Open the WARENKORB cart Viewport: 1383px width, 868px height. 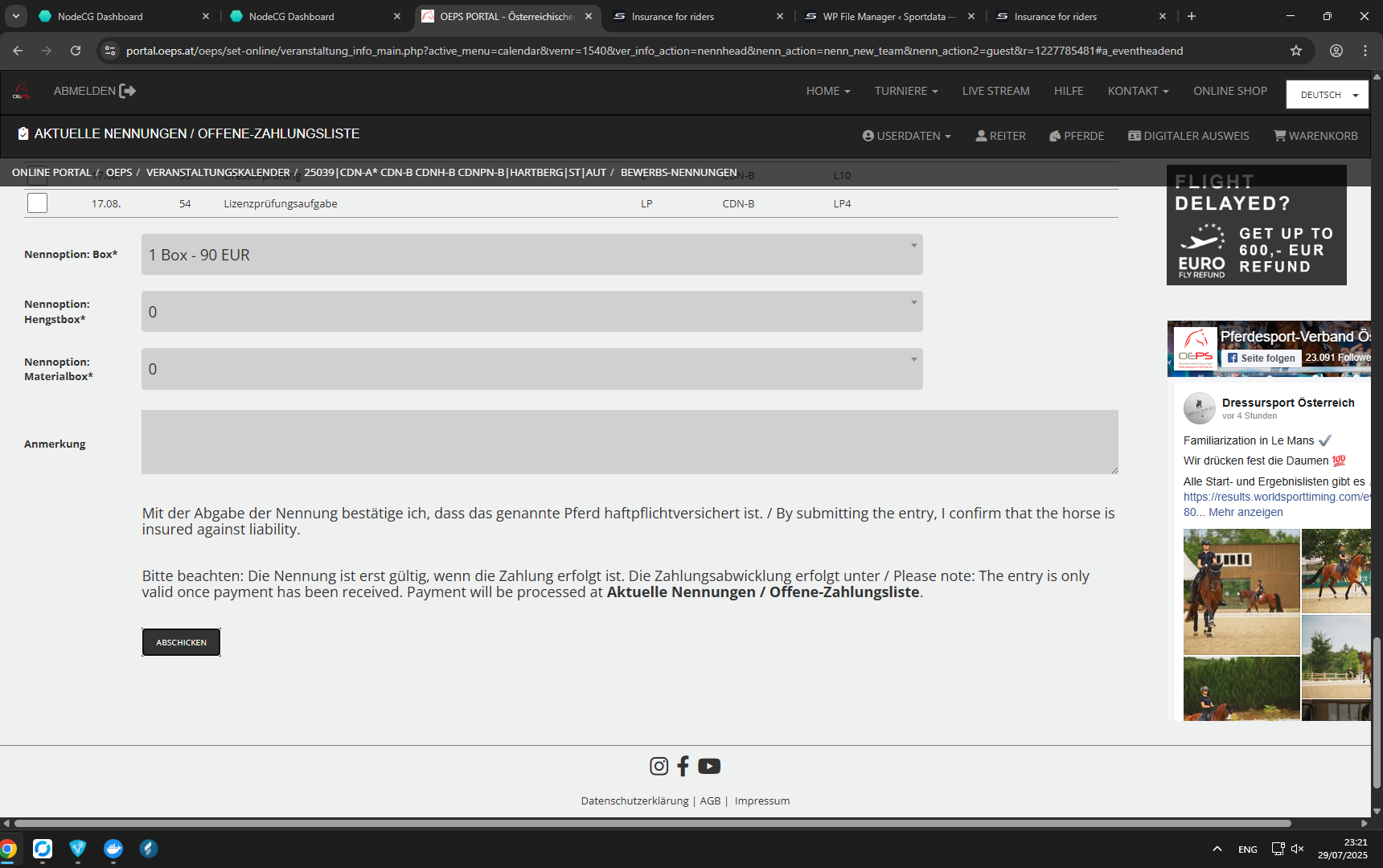[1315, 136]
